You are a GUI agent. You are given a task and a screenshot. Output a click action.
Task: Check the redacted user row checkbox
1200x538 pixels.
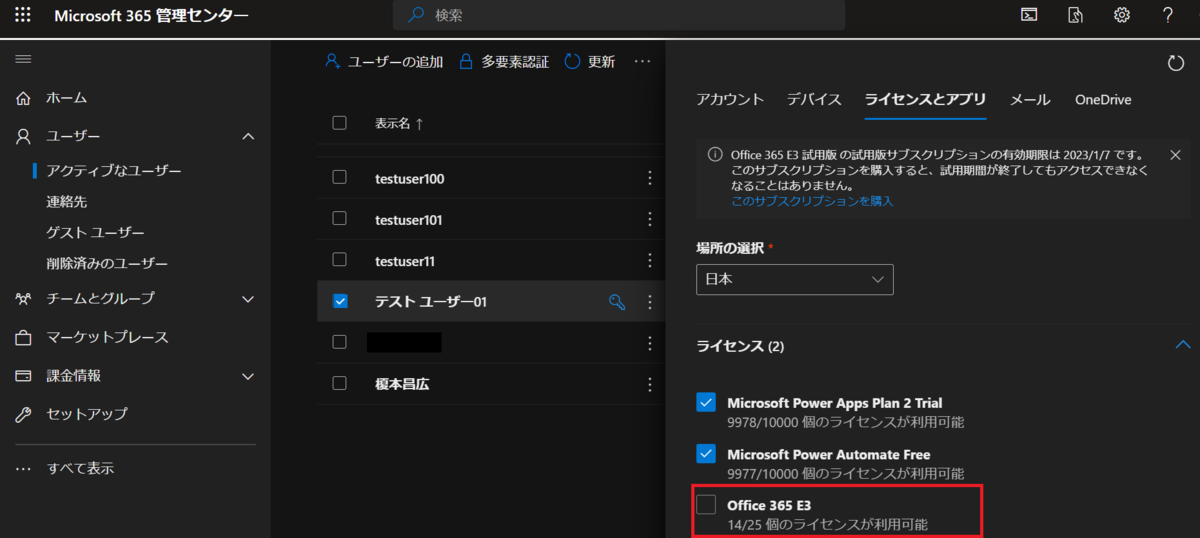click(339, 342)
